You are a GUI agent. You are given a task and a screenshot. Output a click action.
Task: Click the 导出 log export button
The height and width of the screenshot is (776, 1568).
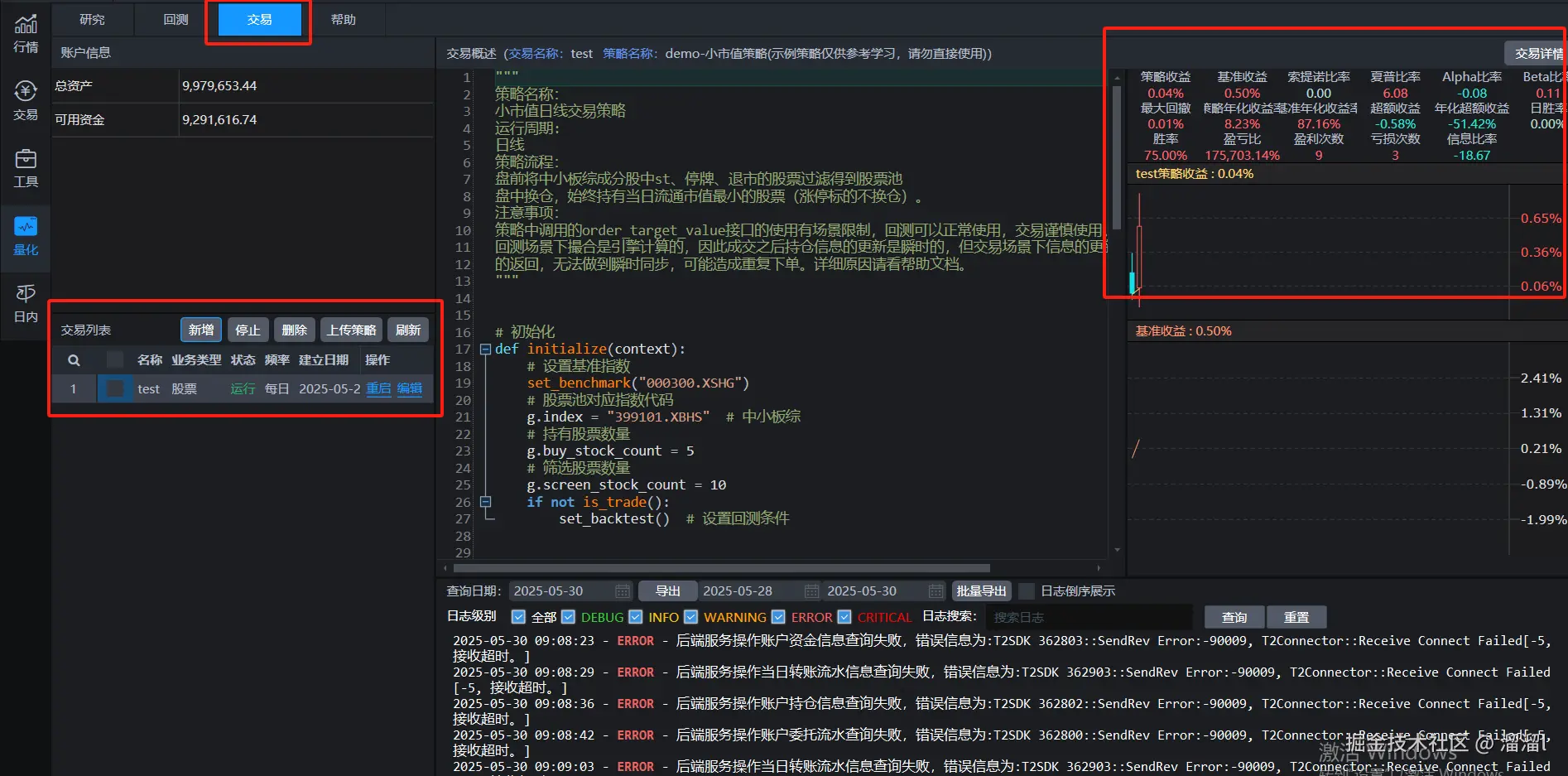pyautogui.click(x=668, y=591)
